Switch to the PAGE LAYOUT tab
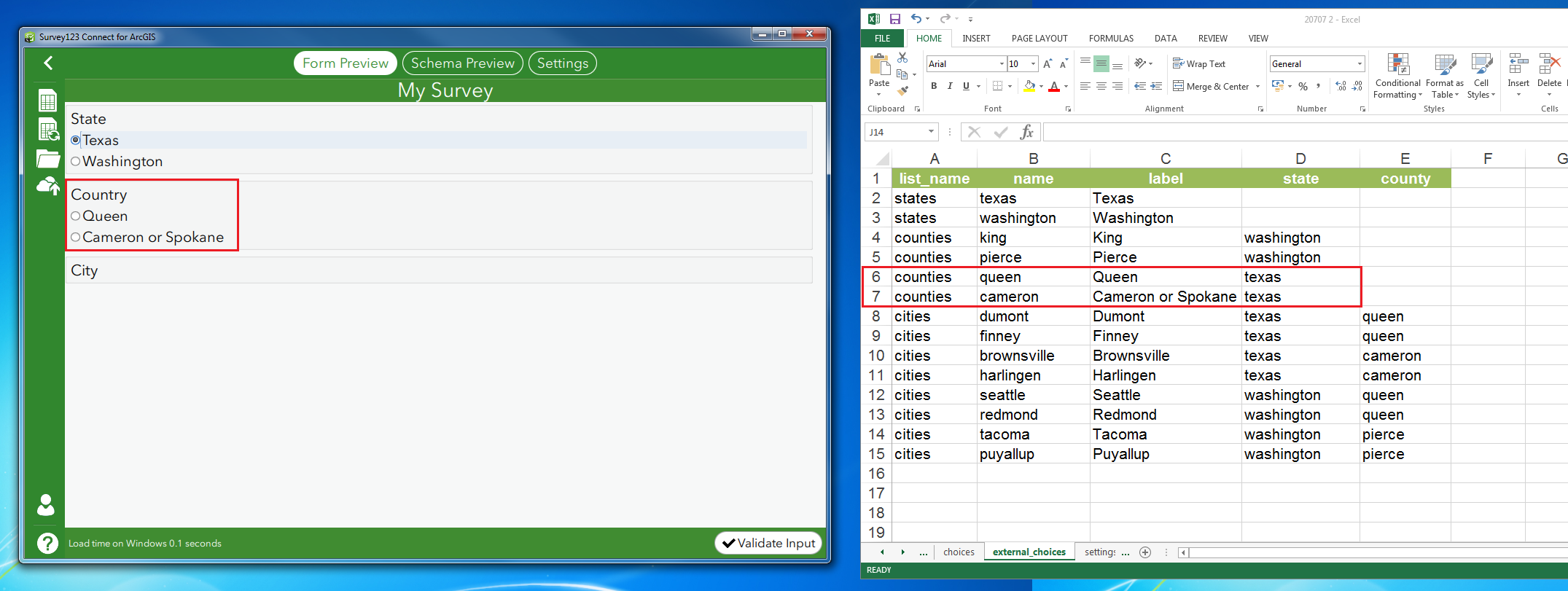The width and height of the screenshot is (1568, 591). [x=1040, y=39]
